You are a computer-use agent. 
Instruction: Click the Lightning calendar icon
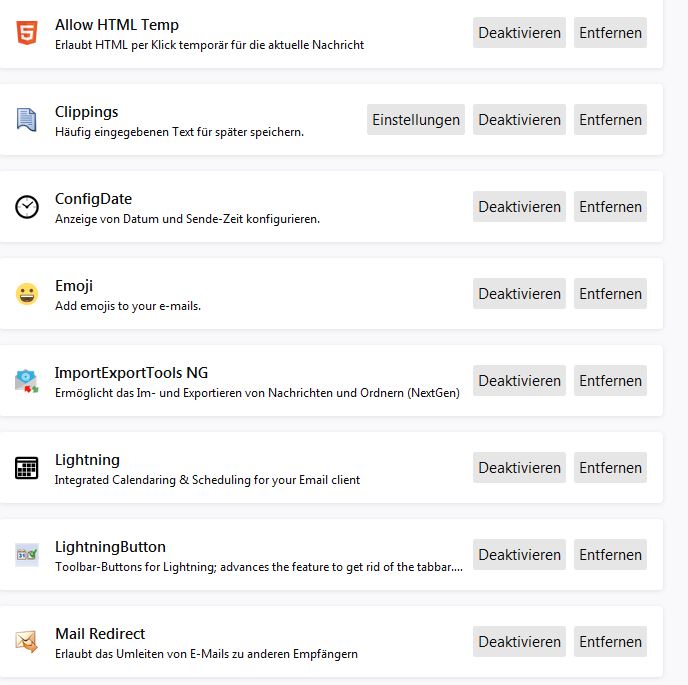point(27,468)
